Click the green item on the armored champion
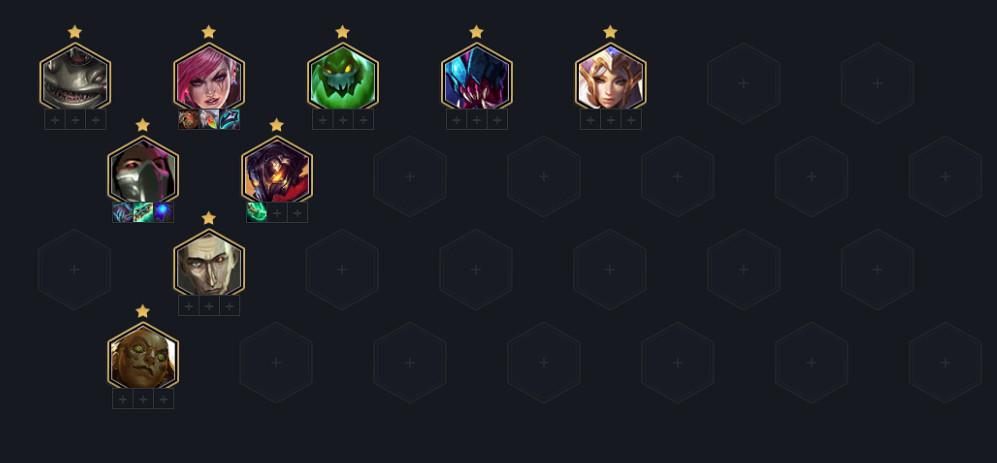This screenshot has height=463, width=997. 256,212
